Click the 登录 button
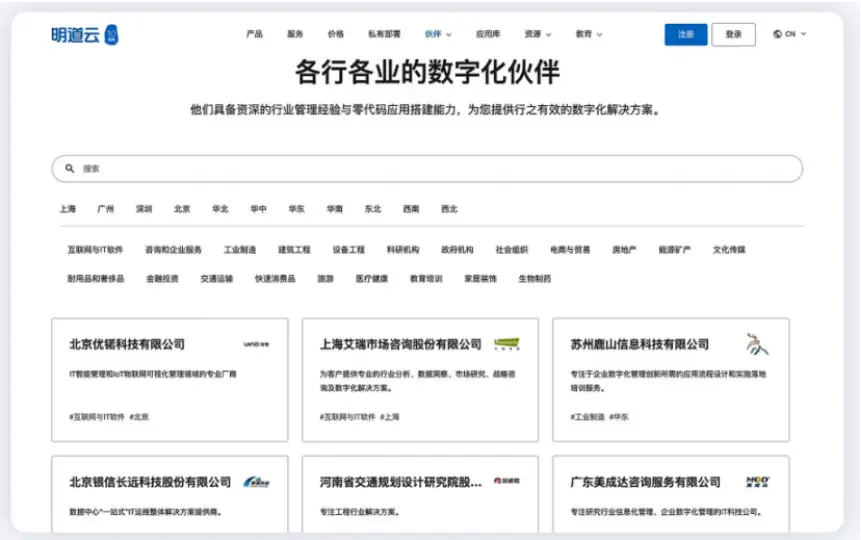Image resolution: width=861 pixels, height=540 pixels. coord(733,34)
